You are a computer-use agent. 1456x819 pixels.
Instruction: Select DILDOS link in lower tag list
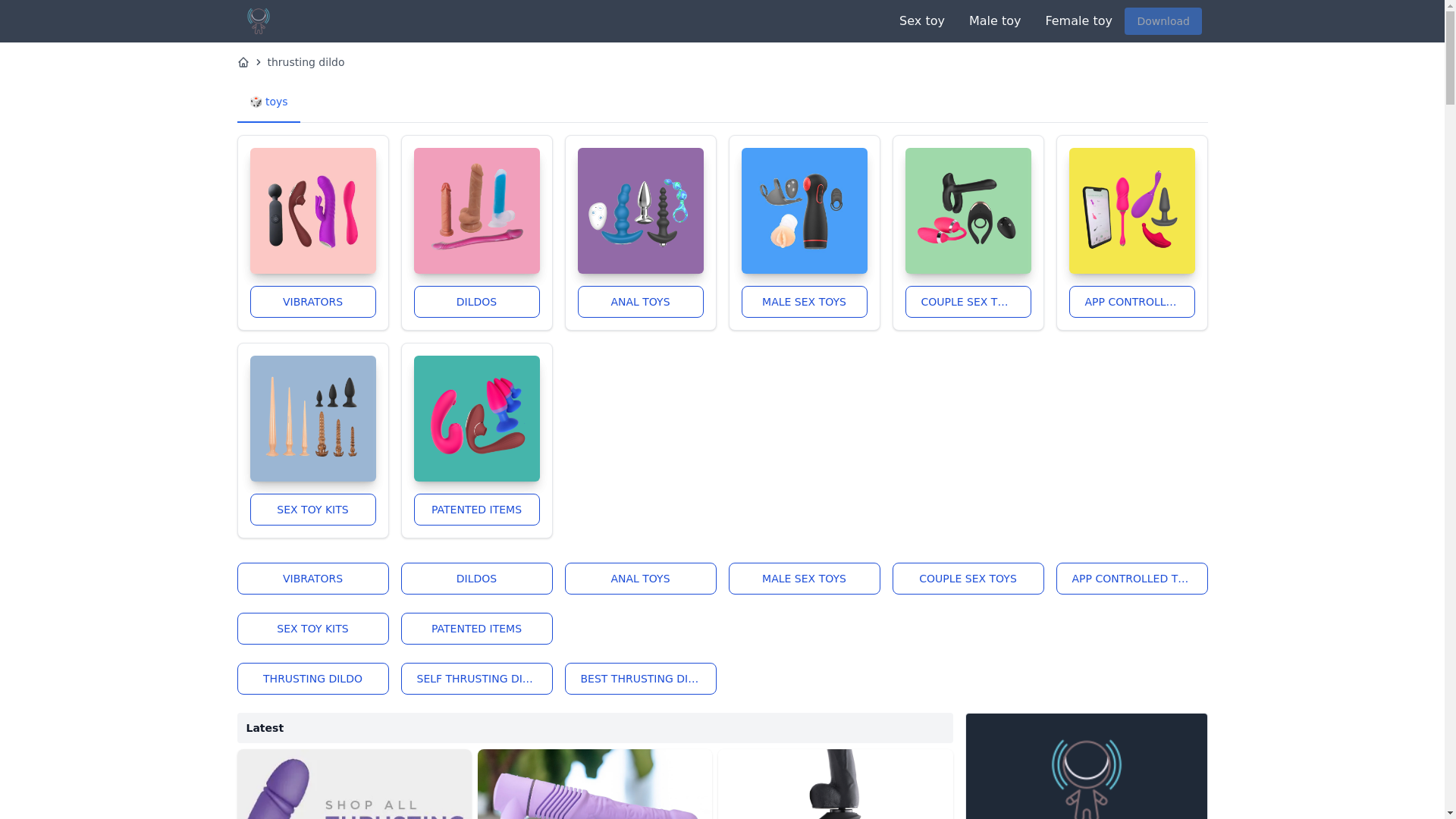[476, 579]
